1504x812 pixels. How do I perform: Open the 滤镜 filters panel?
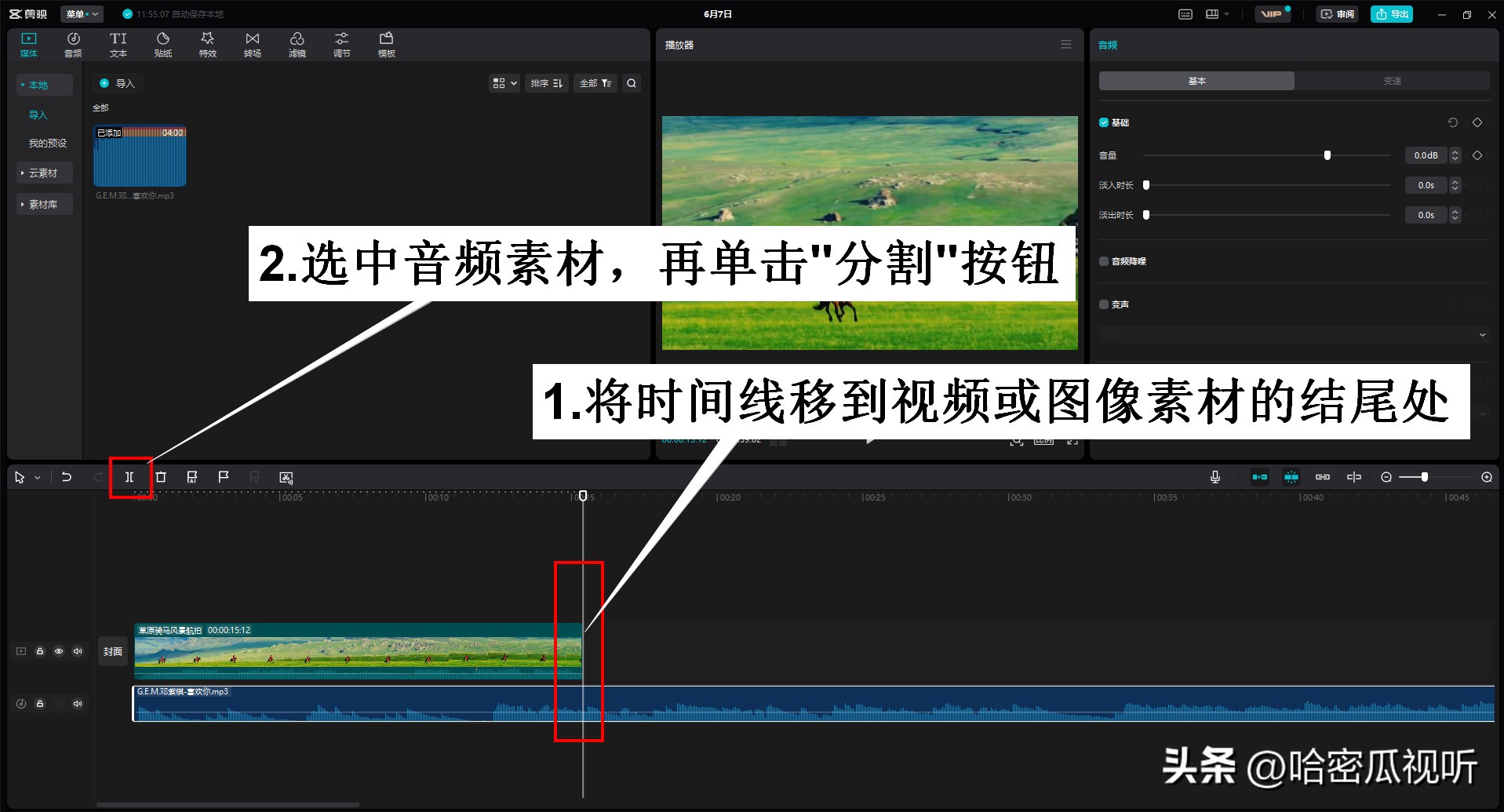(x=297, y=43)
